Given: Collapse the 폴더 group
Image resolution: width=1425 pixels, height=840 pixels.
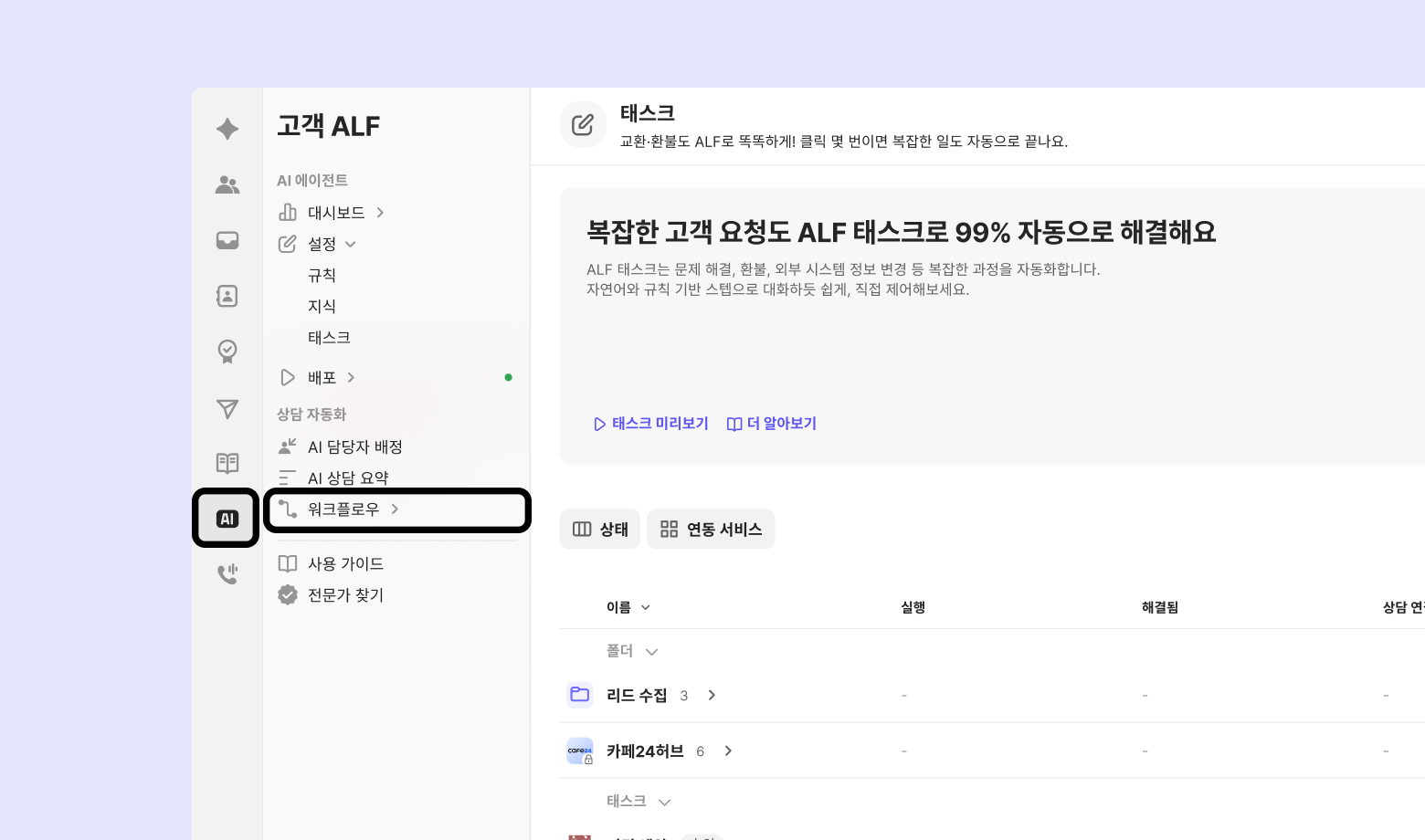Looking at the screenshot, I should (x=631, y=651).
